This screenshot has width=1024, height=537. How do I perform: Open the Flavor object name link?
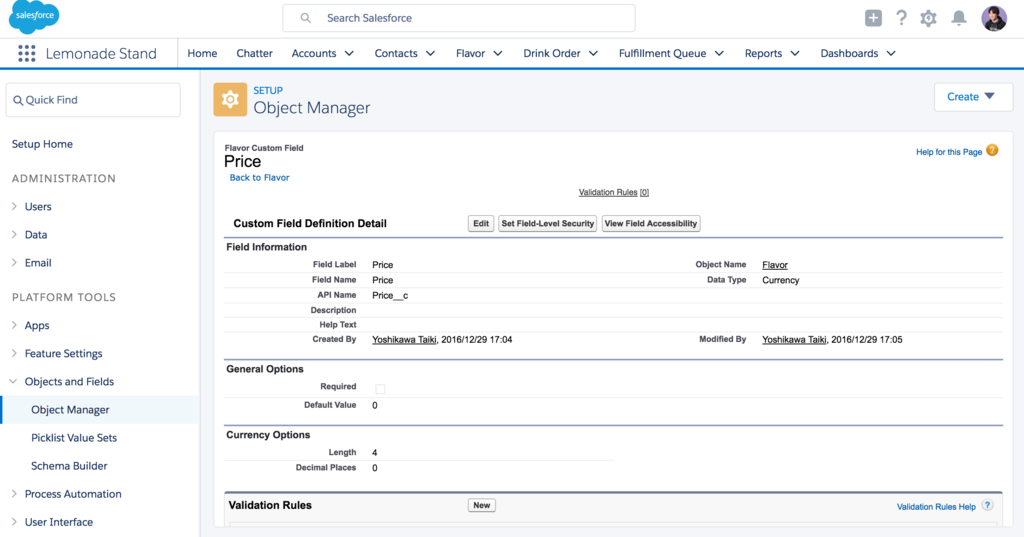(x=775, y=265)
